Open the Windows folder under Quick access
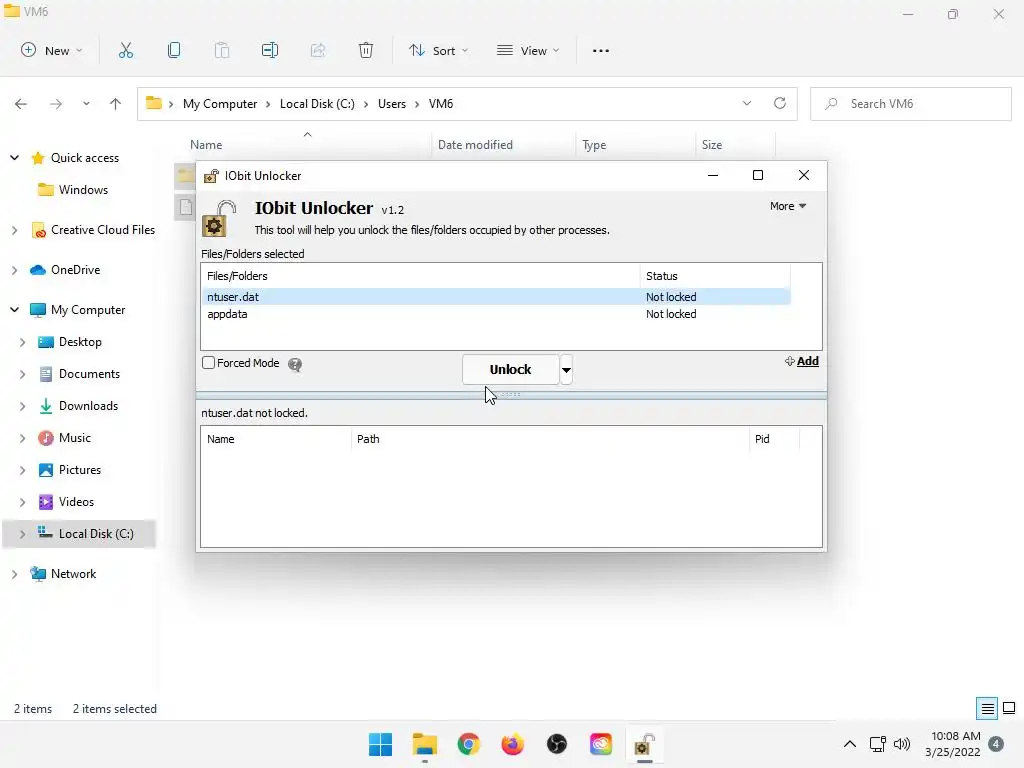 pyautogui.click(x=83, y=189)
